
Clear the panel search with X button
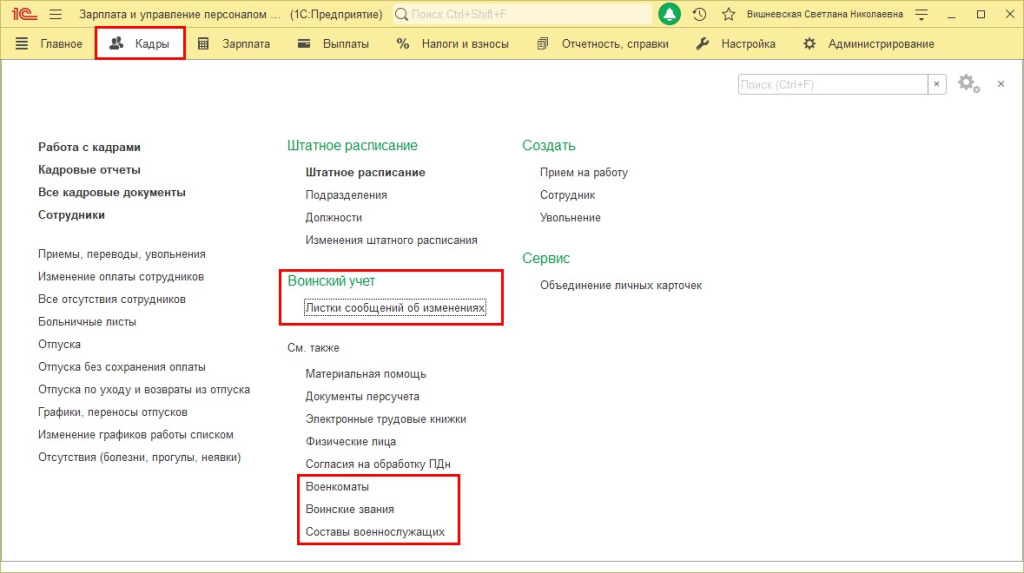[936, 84]
